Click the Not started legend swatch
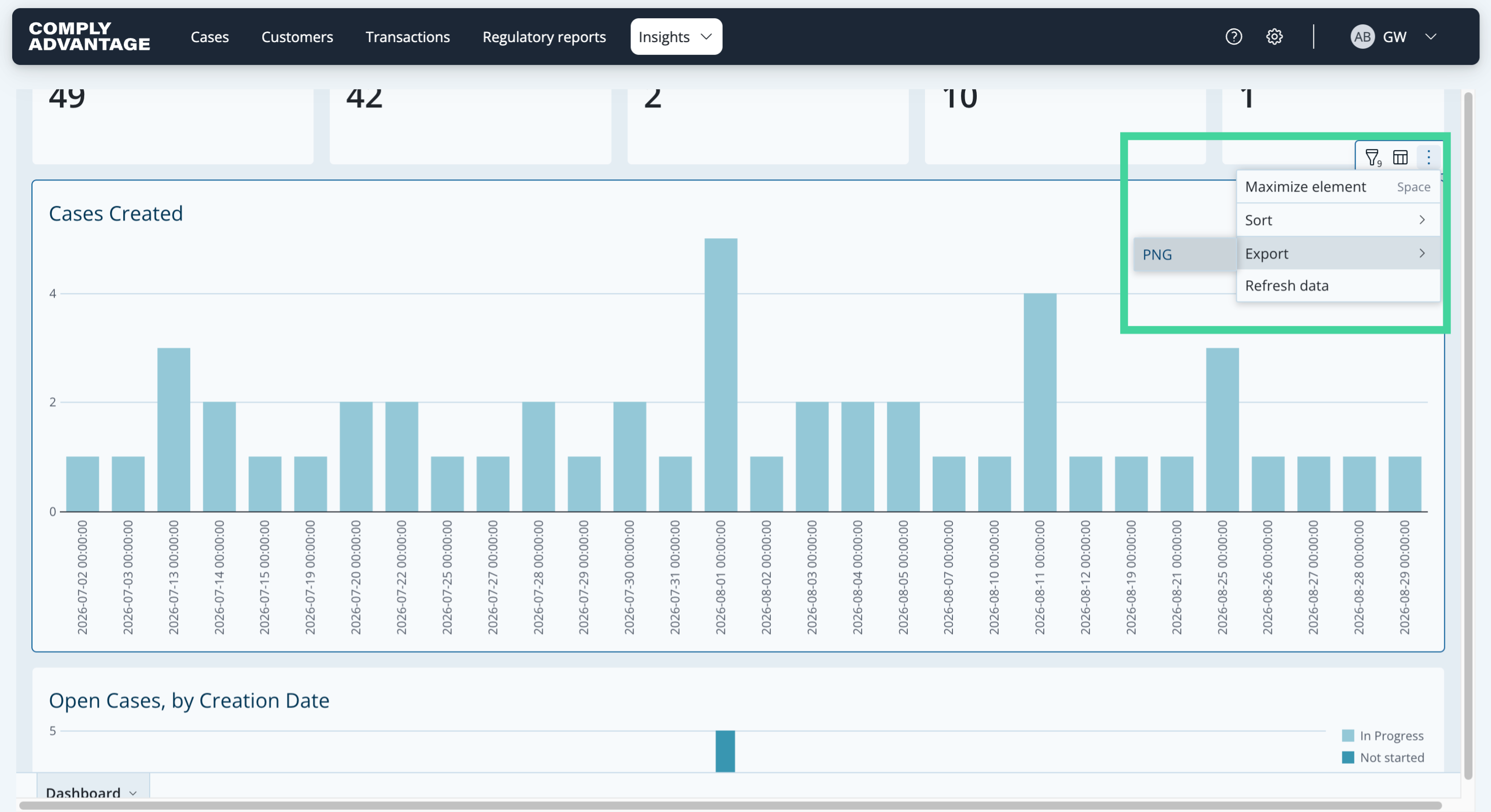 pyautogui.click(x=1347, y=758)
